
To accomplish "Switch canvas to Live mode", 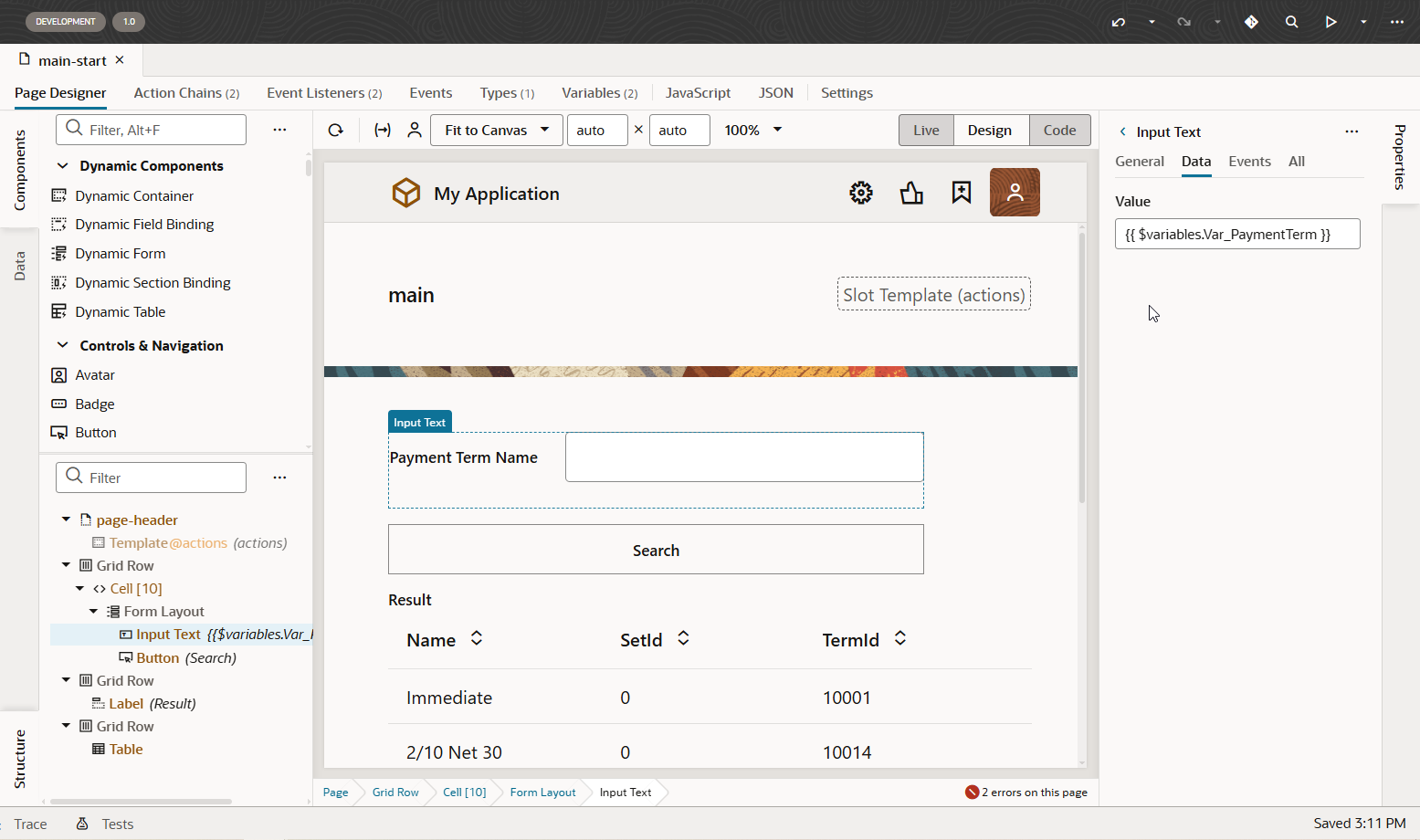I will click(x=926, y=131).
